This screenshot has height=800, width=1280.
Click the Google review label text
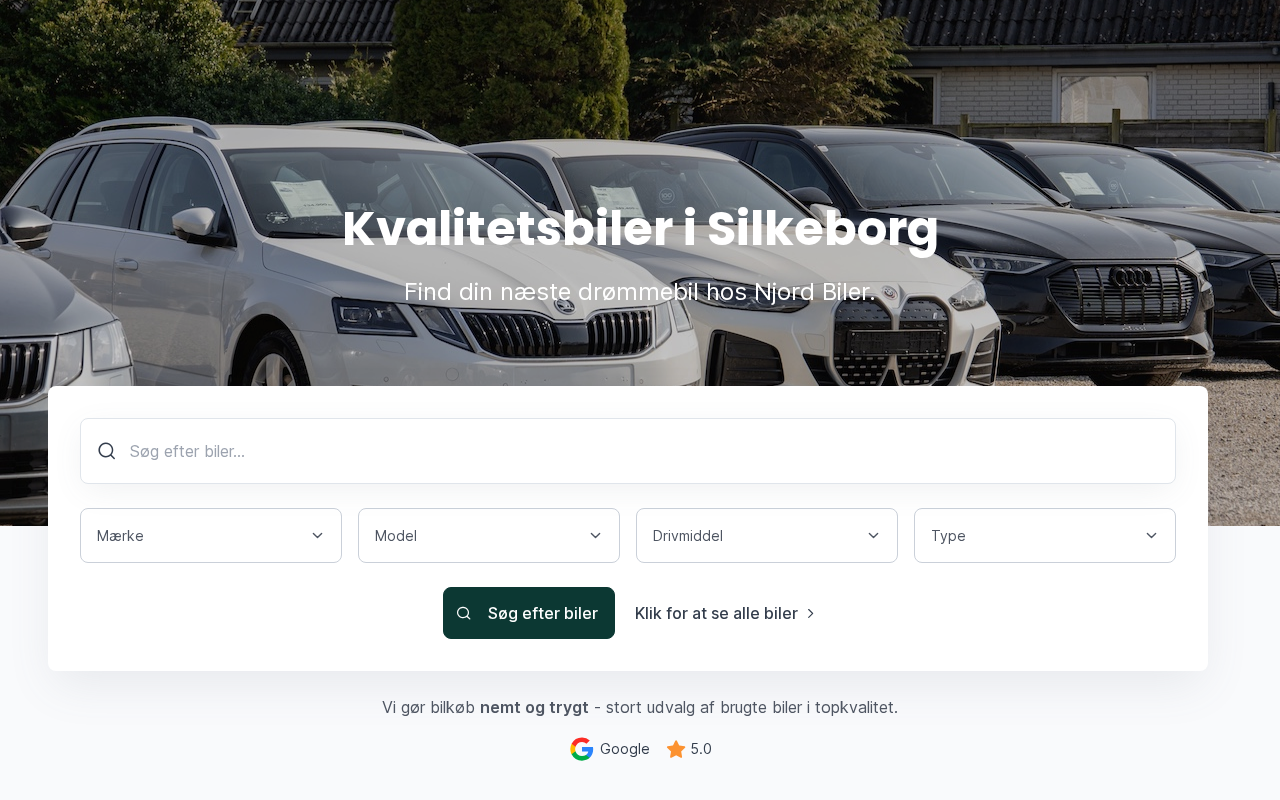(x=625, y=749)
